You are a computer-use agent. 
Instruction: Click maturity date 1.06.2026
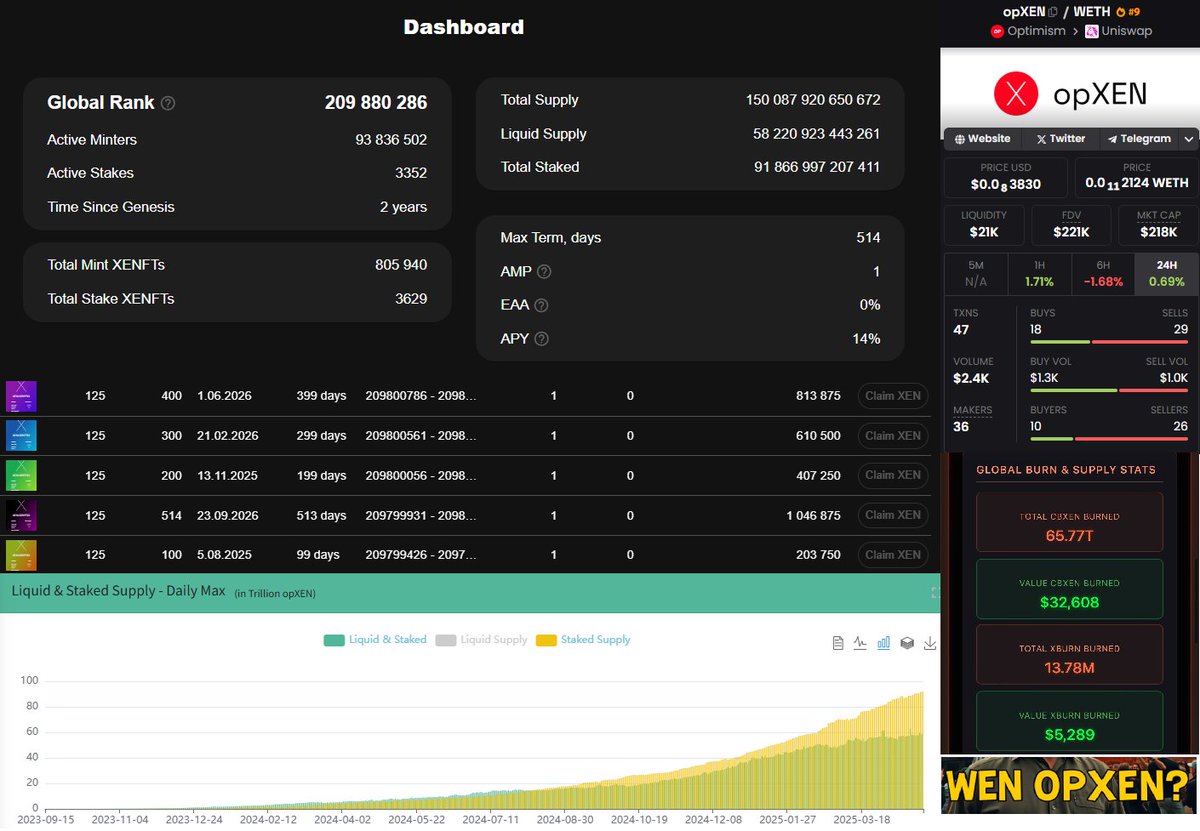tap(225, 396)
